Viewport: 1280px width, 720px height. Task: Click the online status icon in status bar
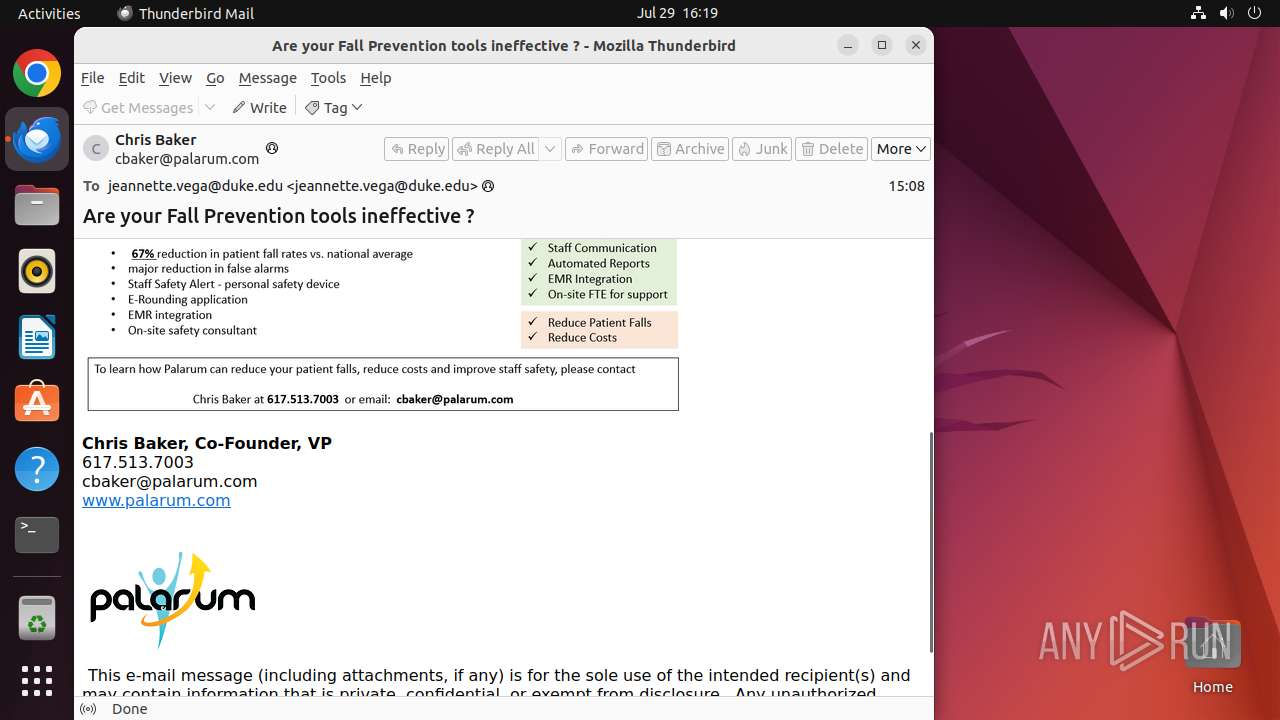(x=88, y=709)
